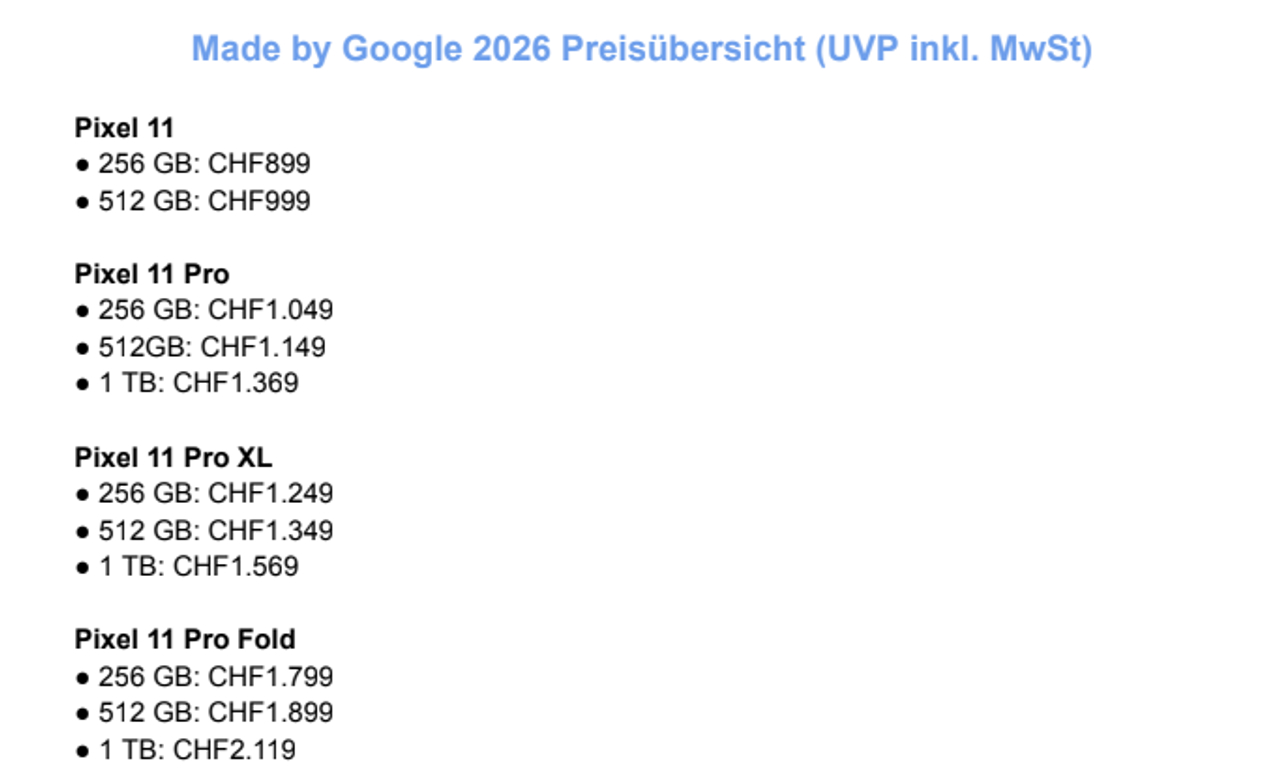Select the Pixel 11 heading
The height and width of the screenshot is (783, 1280).
tap(124, 127)
